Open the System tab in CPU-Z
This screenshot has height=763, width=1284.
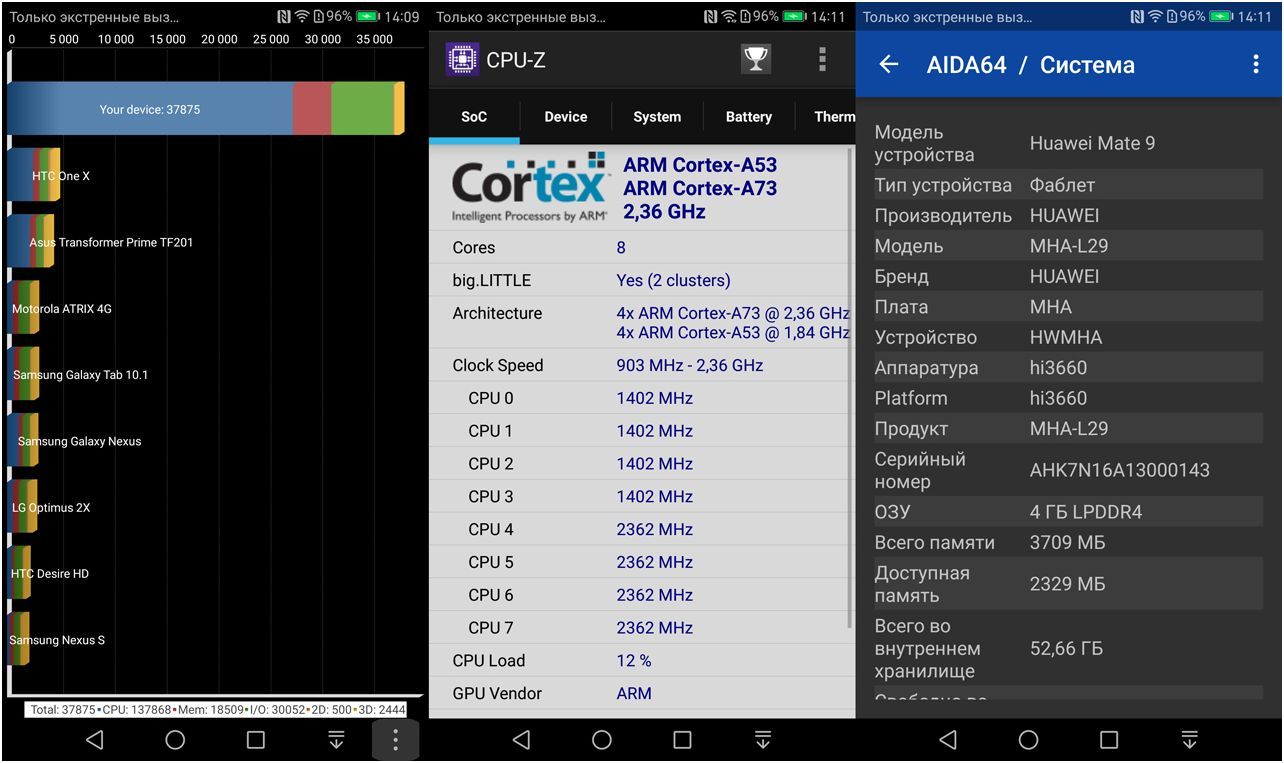click(x=657, y=117)
